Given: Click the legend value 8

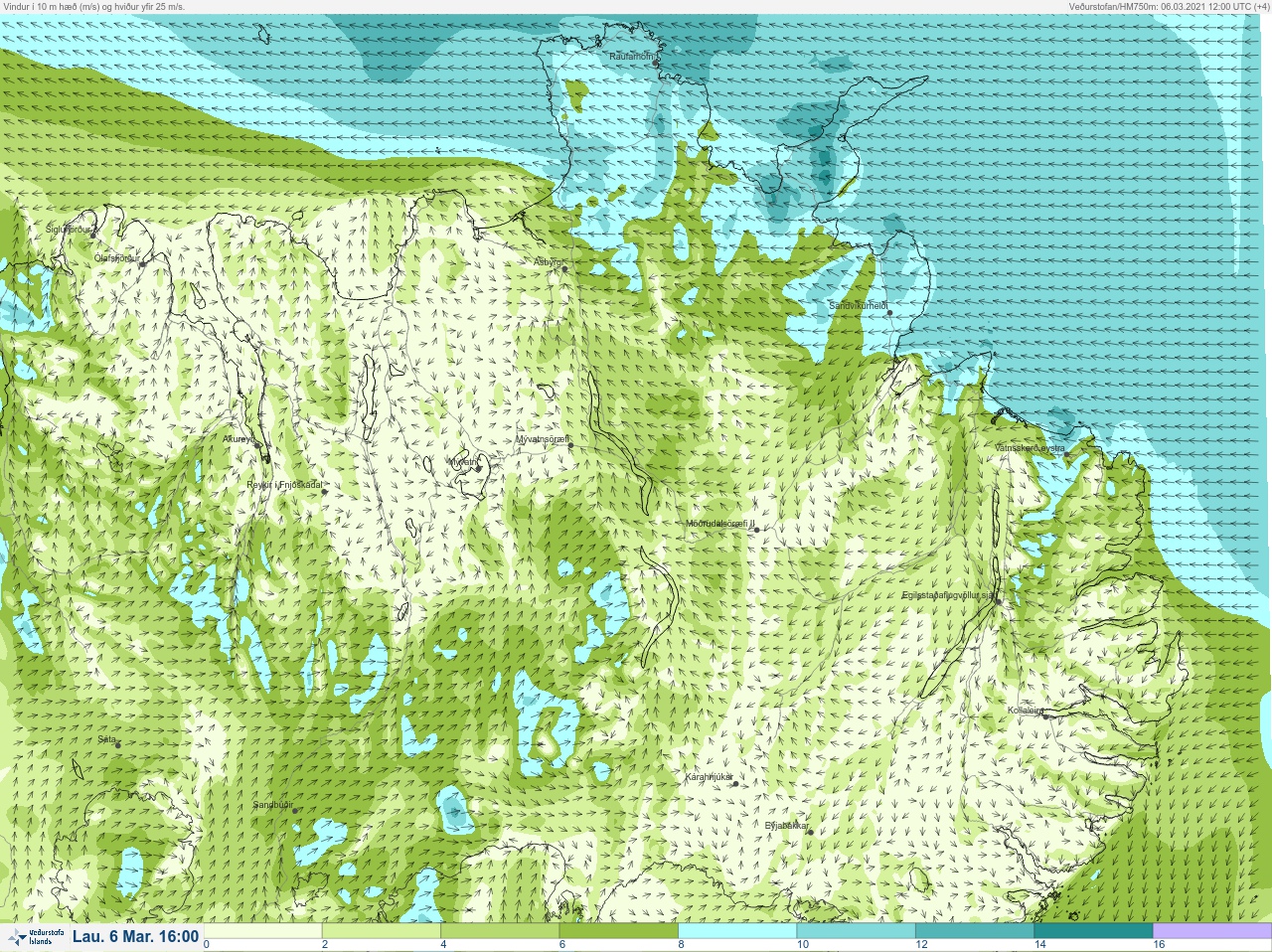Looking at the screenshot, I should tap(681, 944).
